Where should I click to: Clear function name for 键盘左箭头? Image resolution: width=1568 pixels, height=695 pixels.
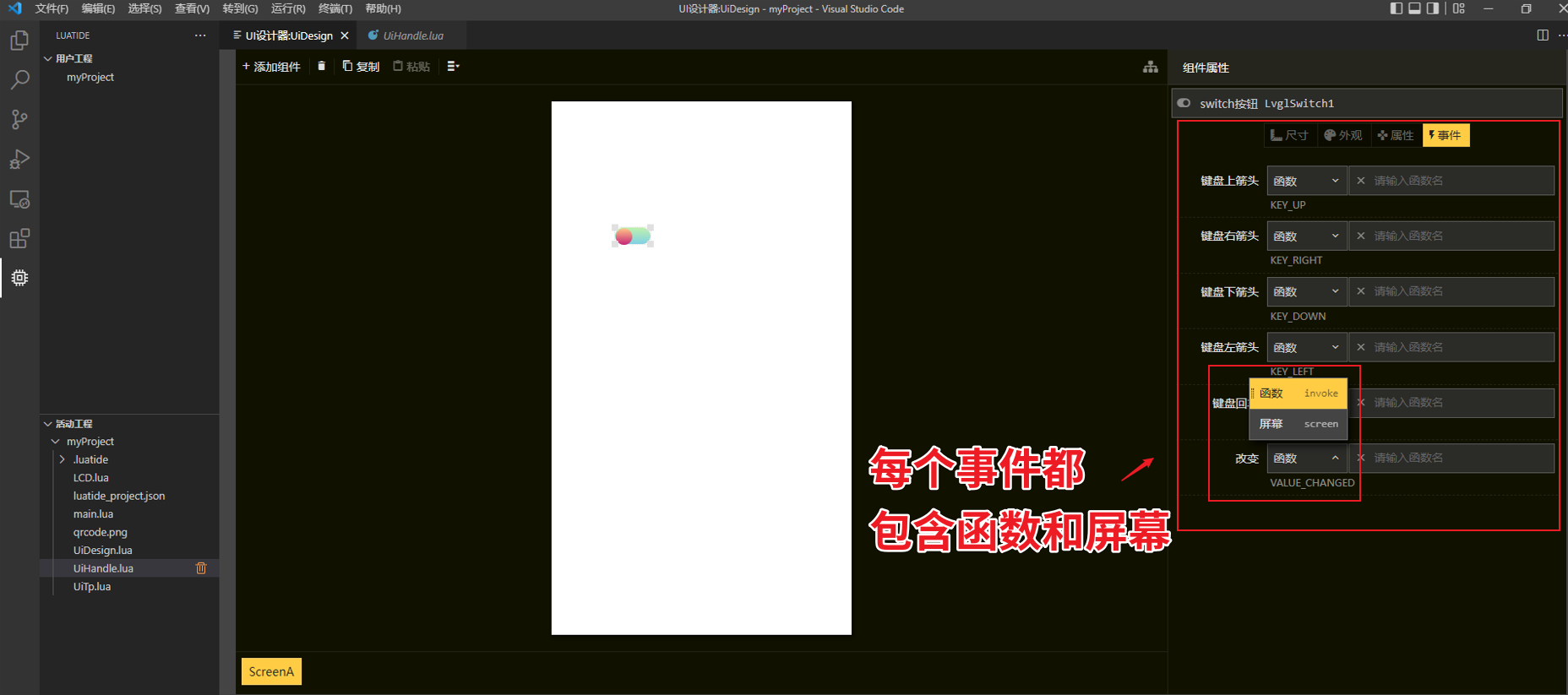point(1361,347)
